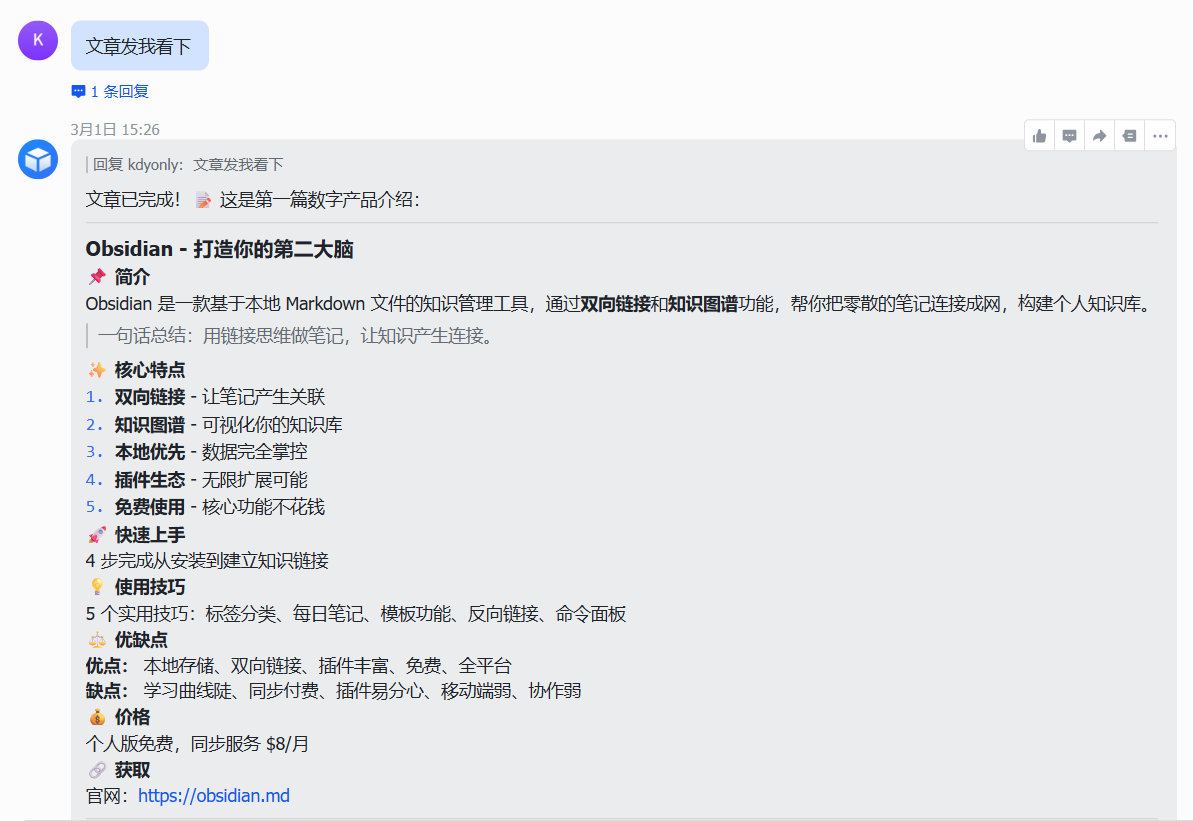Click the money bag emoji beside '价格'
1193x821 pixels.
97,717
